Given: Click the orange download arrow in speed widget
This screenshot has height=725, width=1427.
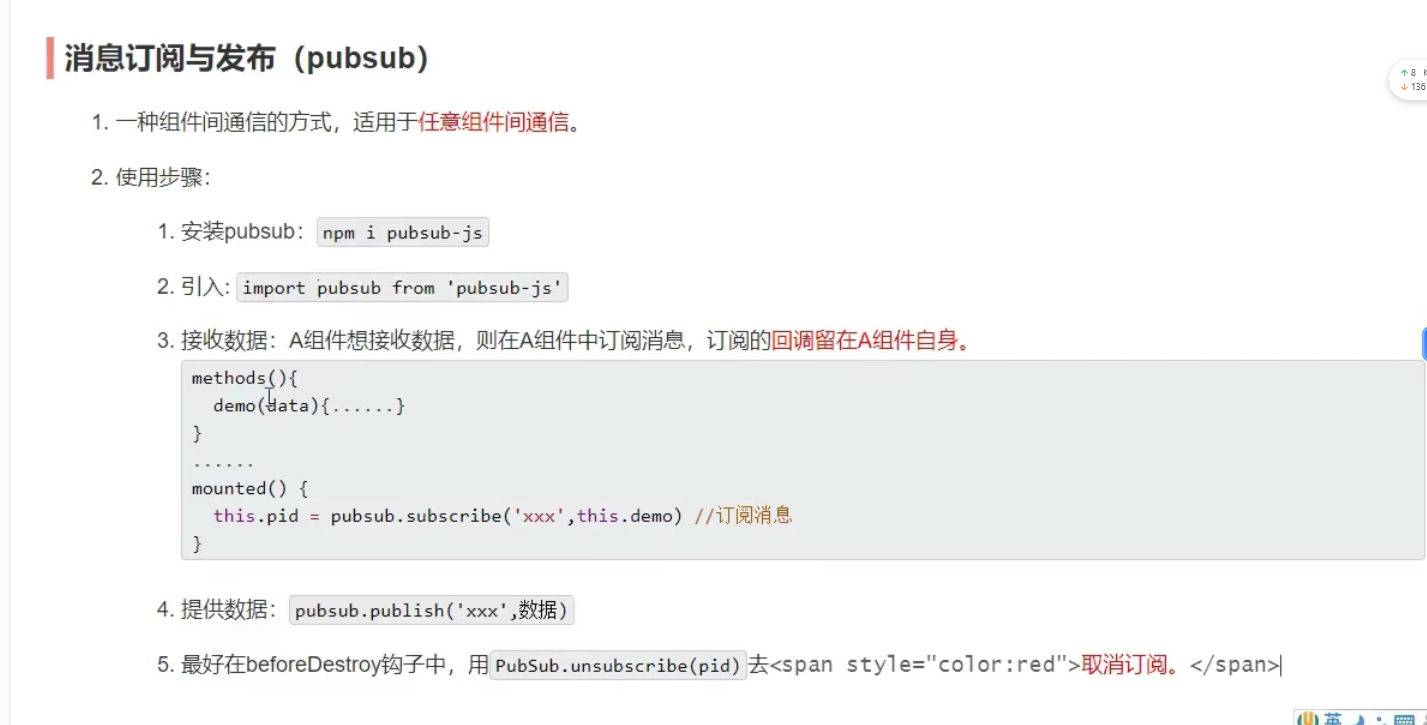Looking at the screenshot, I should tap(1404, 87).
